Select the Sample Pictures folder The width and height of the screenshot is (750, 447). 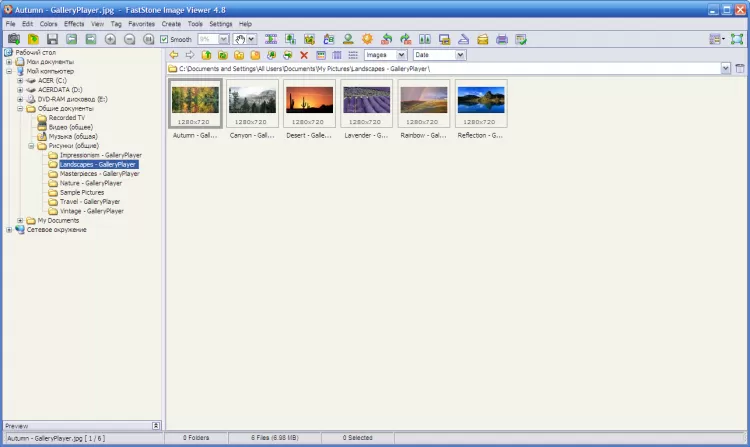tap(82, 192)
